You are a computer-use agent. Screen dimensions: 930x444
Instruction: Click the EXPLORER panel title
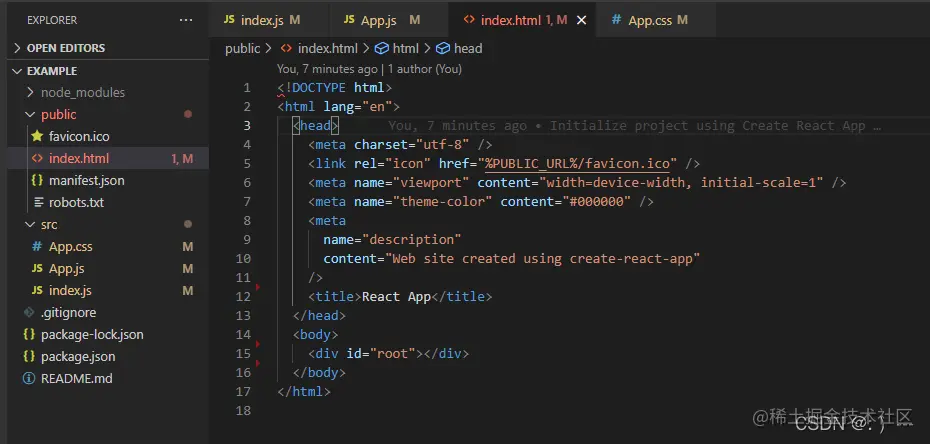(52, 20)
